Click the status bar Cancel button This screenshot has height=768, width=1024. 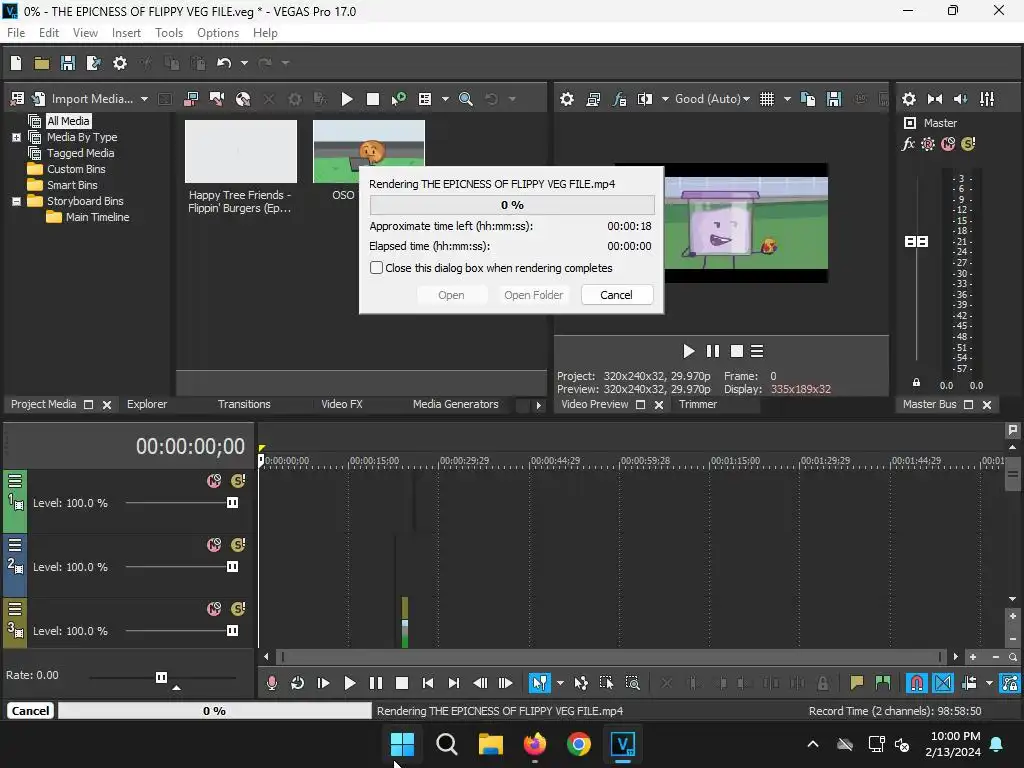30,711
